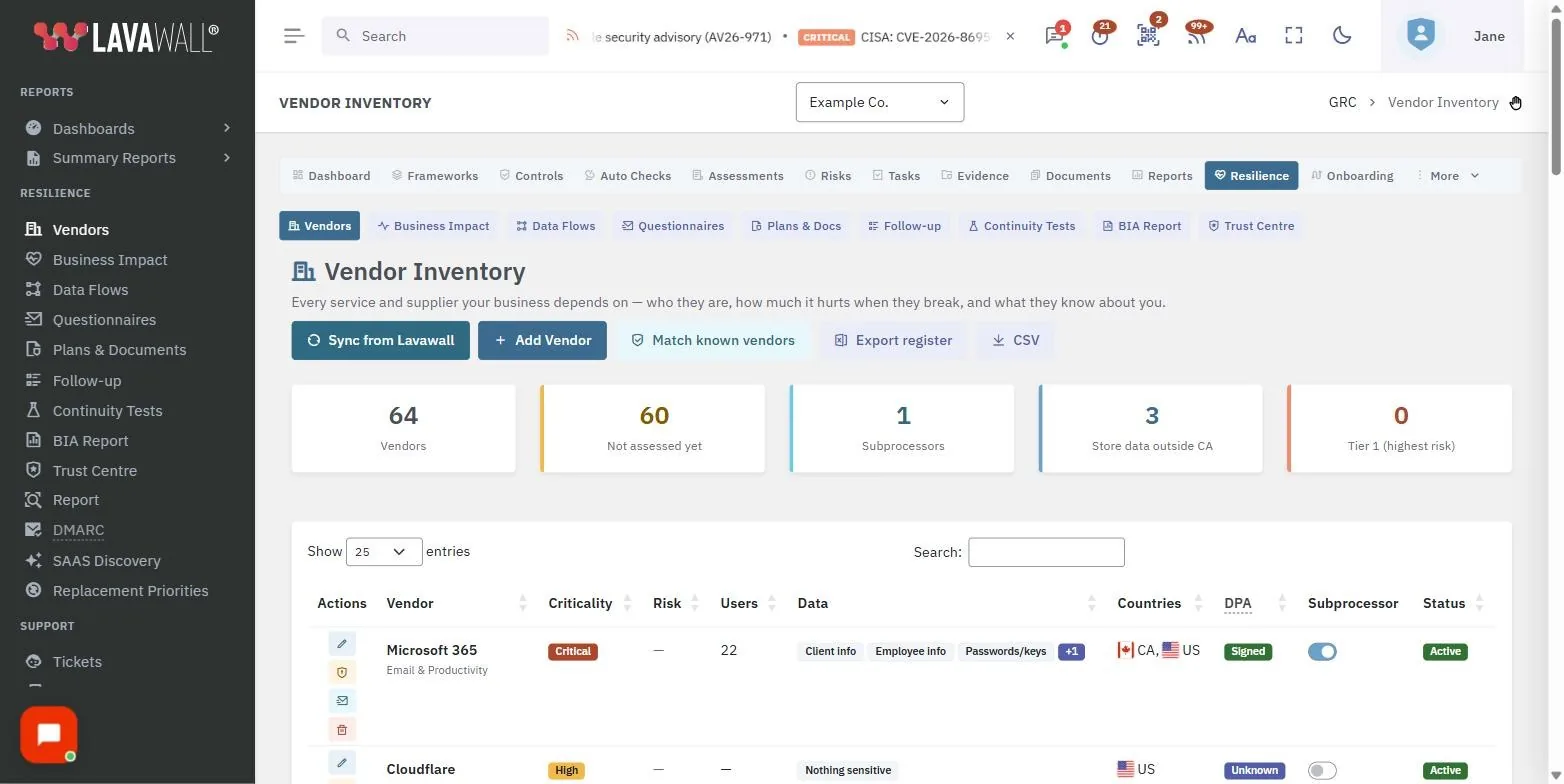Enter fullscreen mode via the brackets icon
This screenshot has width=1564, height=784.
tap(1294, 36)
